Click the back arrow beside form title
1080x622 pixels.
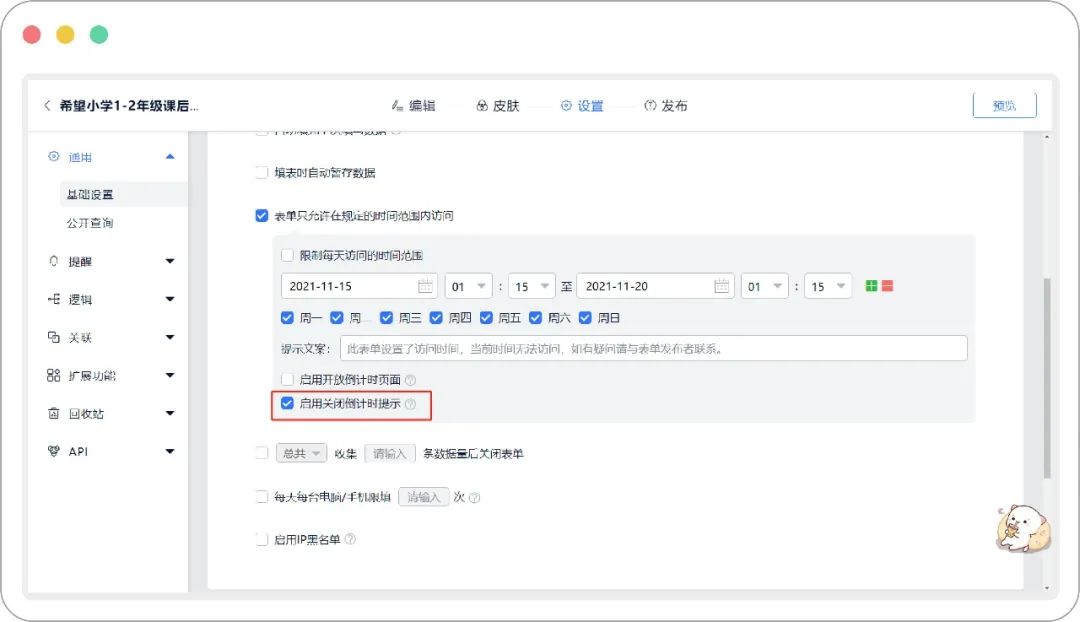[47, 105]
